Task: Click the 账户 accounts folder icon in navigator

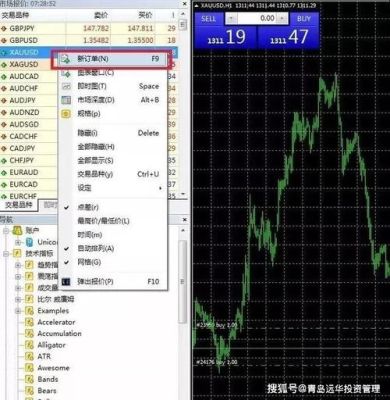Action: pyautogui.click(x=17, y=230)
